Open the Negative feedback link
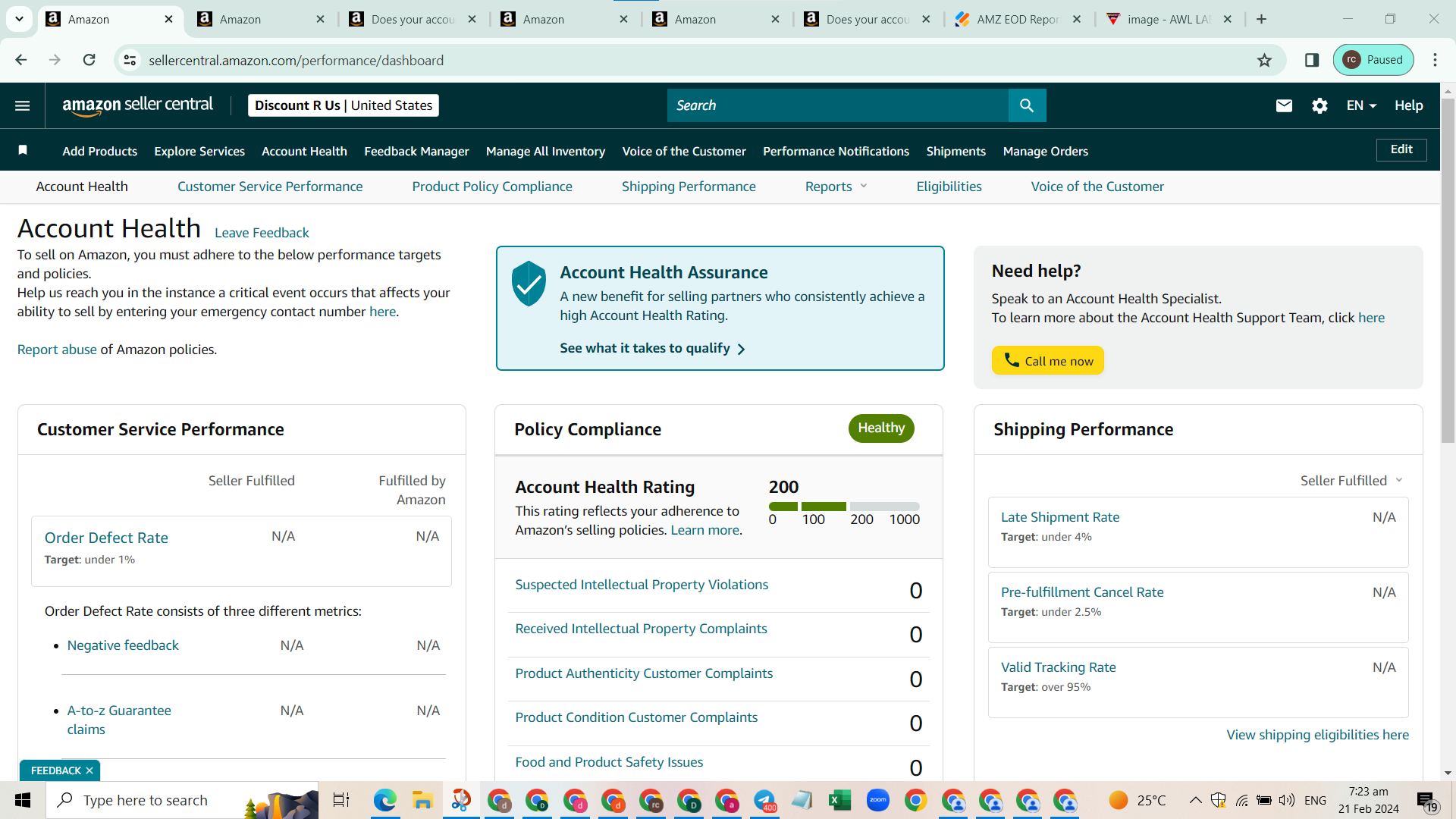 point(123,645)
